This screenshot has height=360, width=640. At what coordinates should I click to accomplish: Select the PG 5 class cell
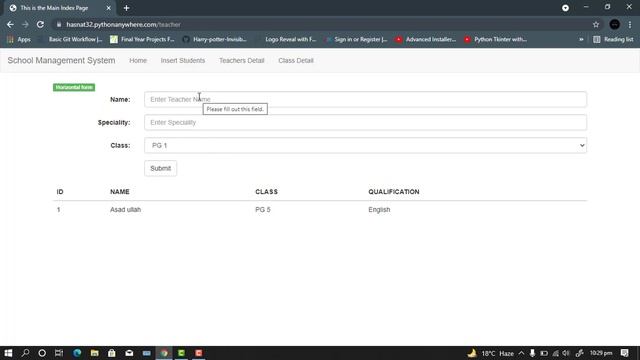point(263,209)
